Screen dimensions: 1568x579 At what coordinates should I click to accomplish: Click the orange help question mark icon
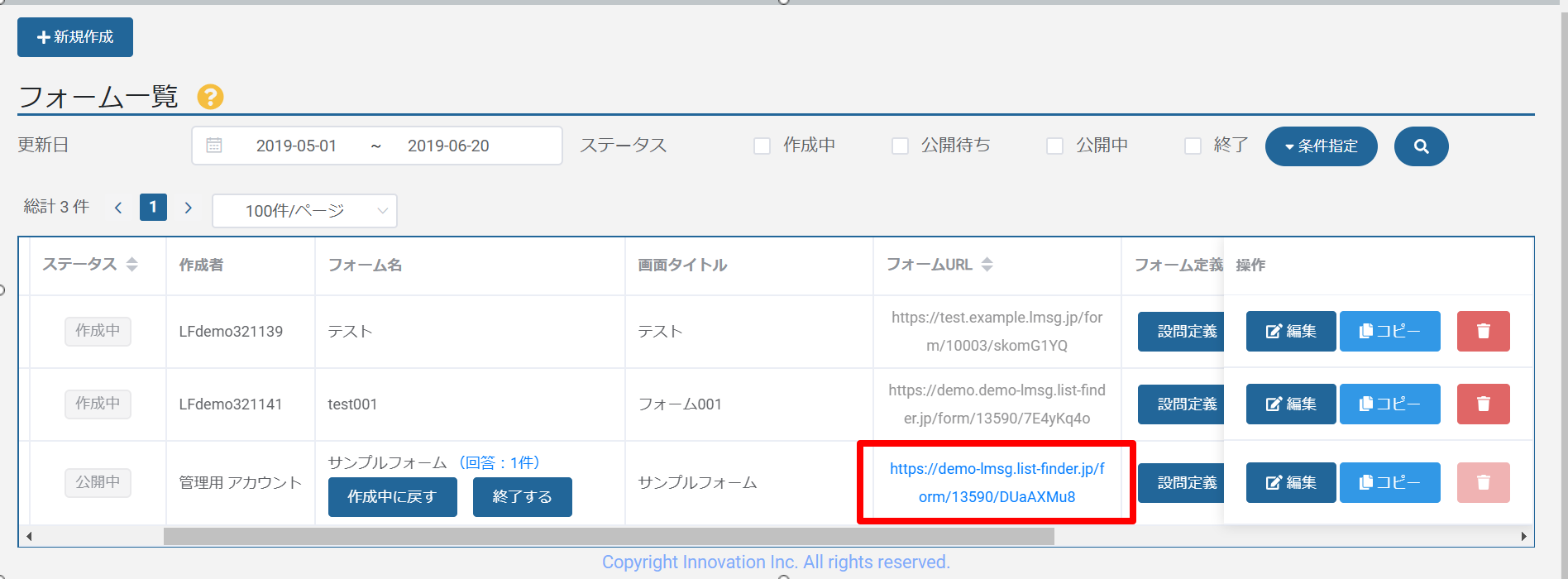point(210,97)
